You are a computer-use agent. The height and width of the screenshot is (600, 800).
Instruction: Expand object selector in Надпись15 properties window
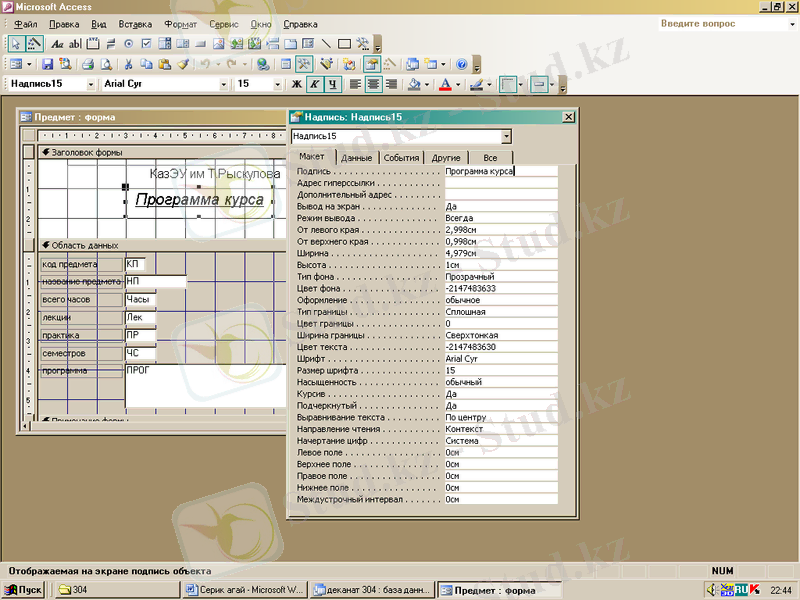tap(506, 136)
